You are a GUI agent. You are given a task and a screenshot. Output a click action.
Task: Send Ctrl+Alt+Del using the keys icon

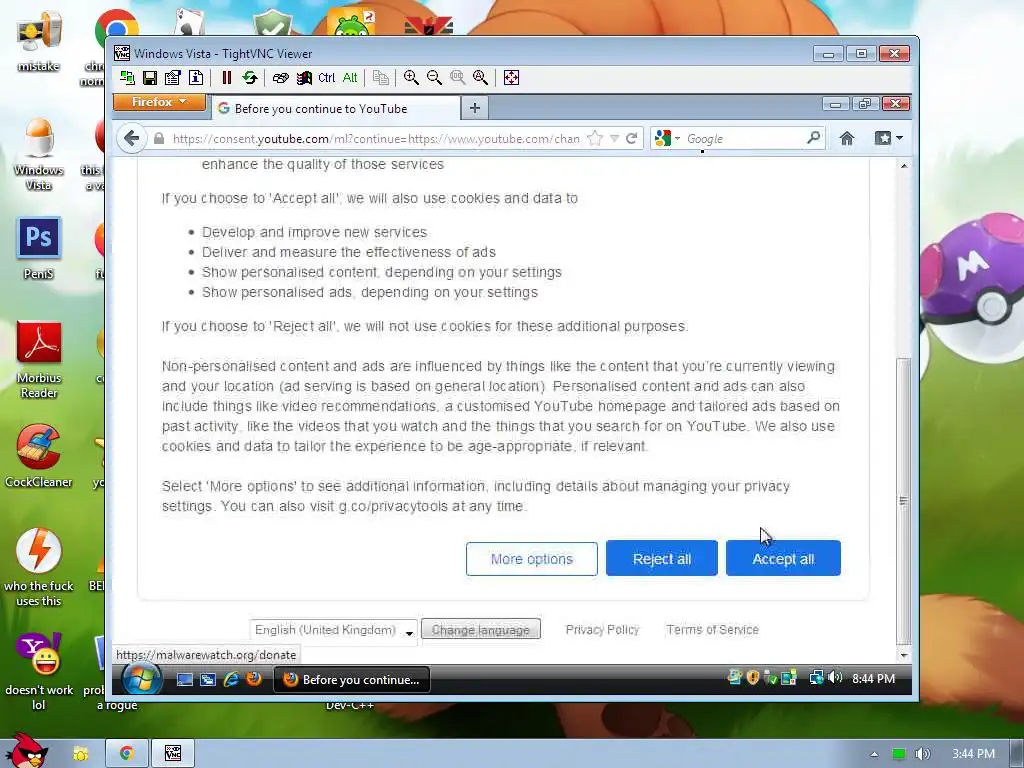(281, 78)
